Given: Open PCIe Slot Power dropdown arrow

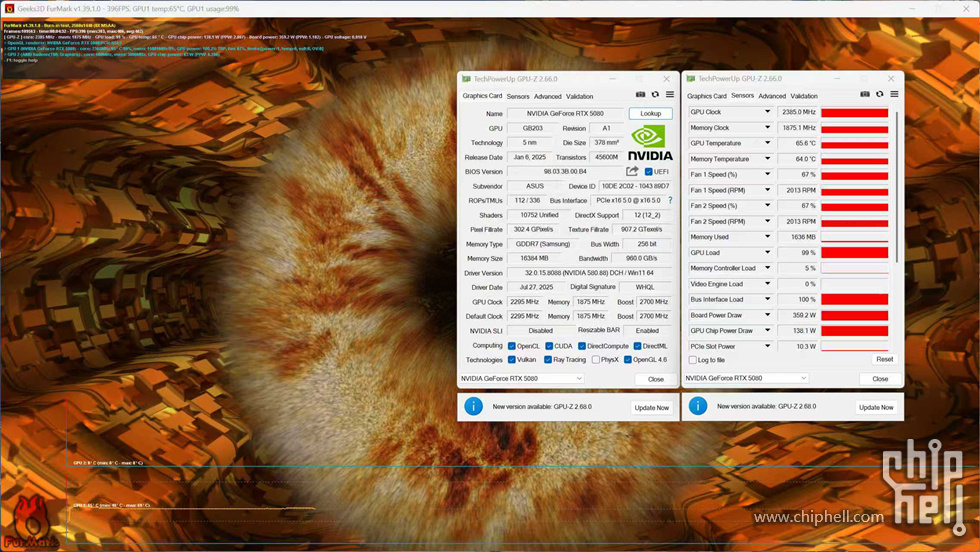Looking at the screenshot, I should pos(768,346).
